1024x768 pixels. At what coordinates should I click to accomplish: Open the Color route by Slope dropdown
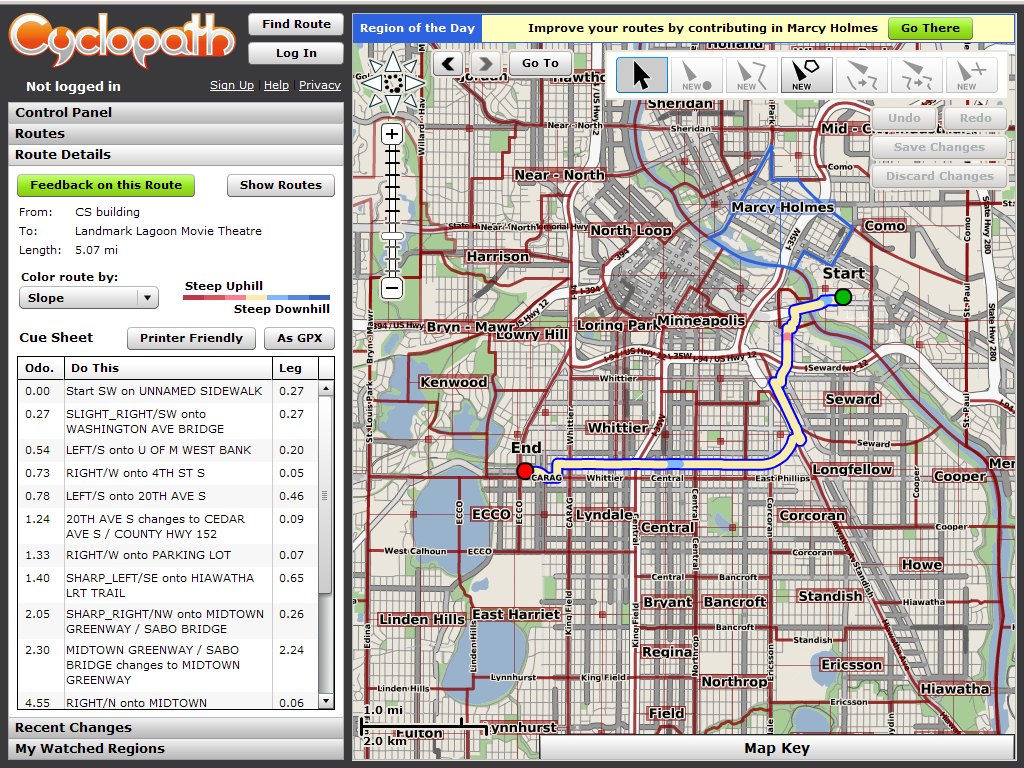89,298
